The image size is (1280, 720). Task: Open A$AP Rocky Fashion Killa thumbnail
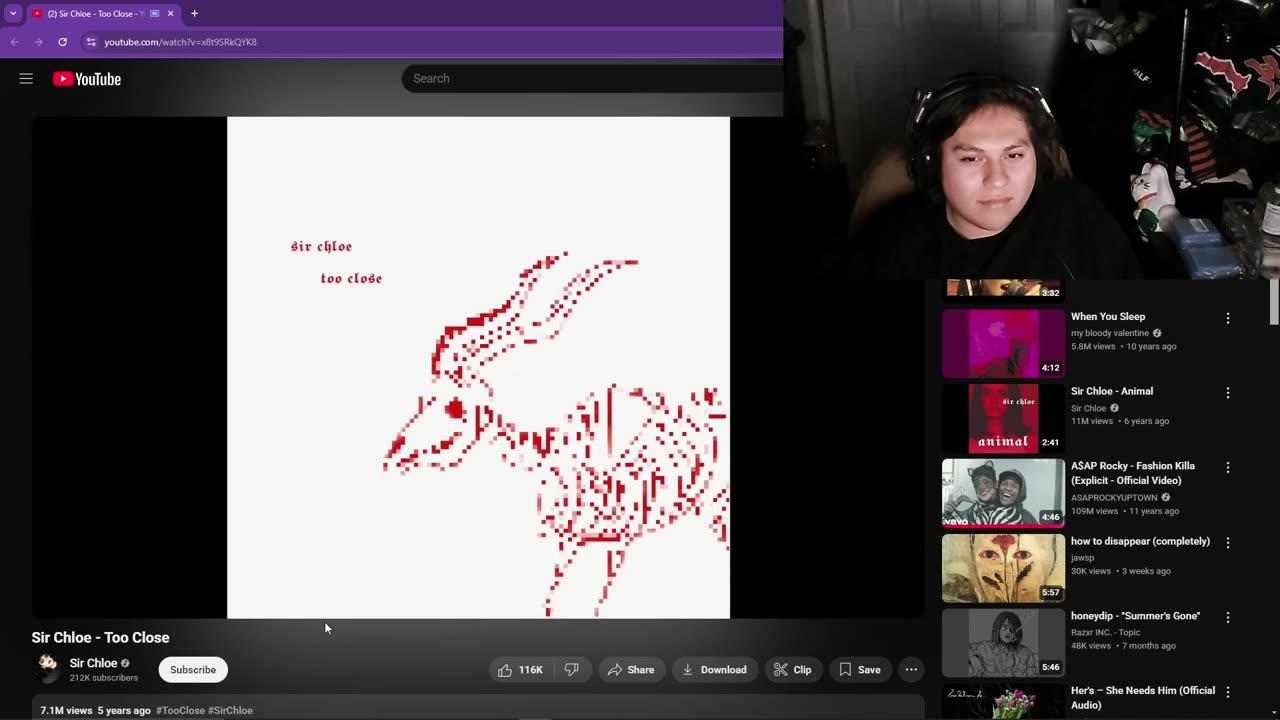tap(1003, 493)
